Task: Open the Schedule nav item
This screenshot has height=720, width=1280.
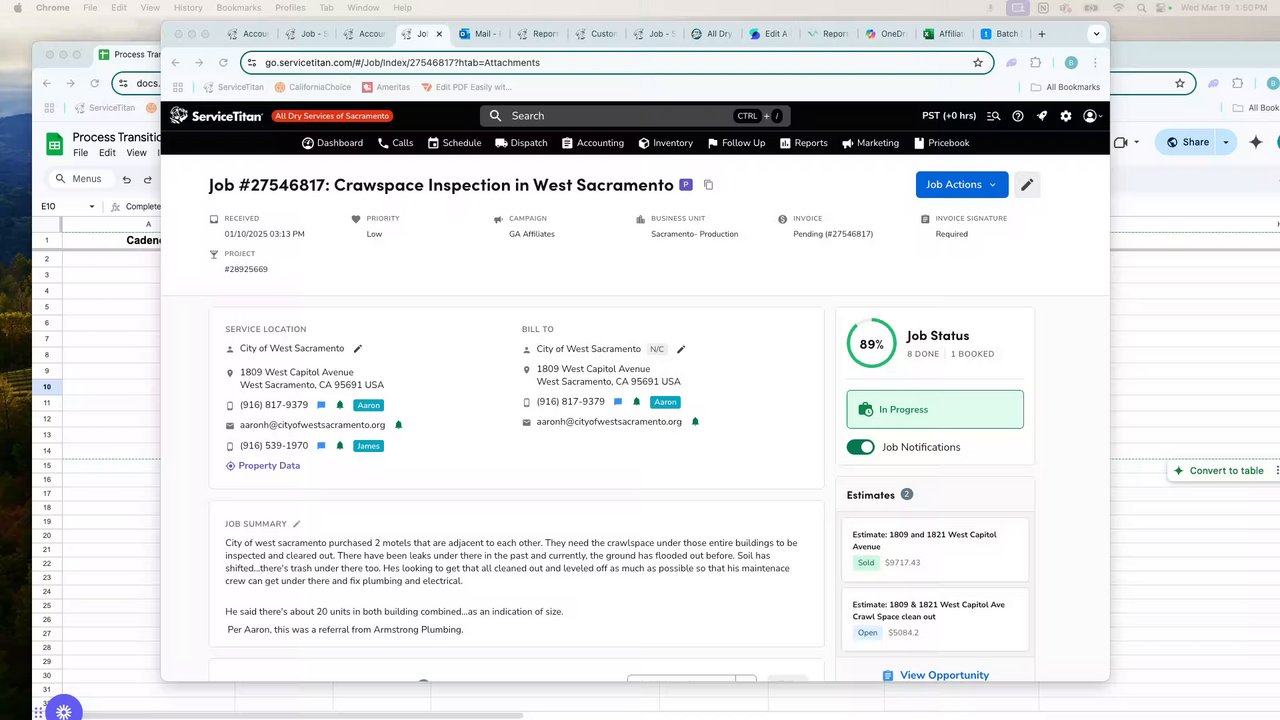Action: pyautogui.click(x=454, y=143)
